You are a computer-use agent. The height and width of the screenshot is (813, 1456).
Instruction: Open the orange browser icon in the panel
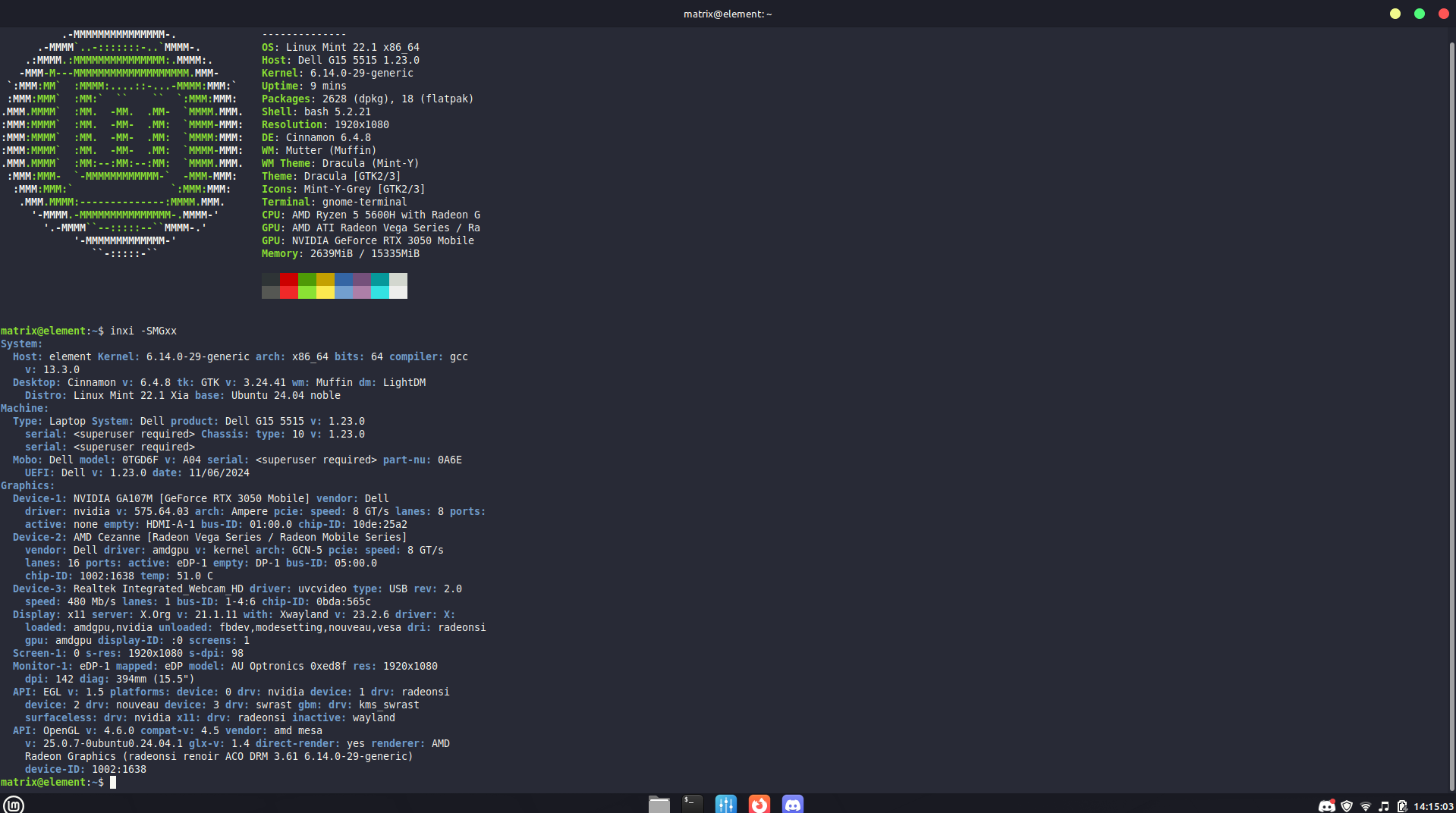coord(759,804)
